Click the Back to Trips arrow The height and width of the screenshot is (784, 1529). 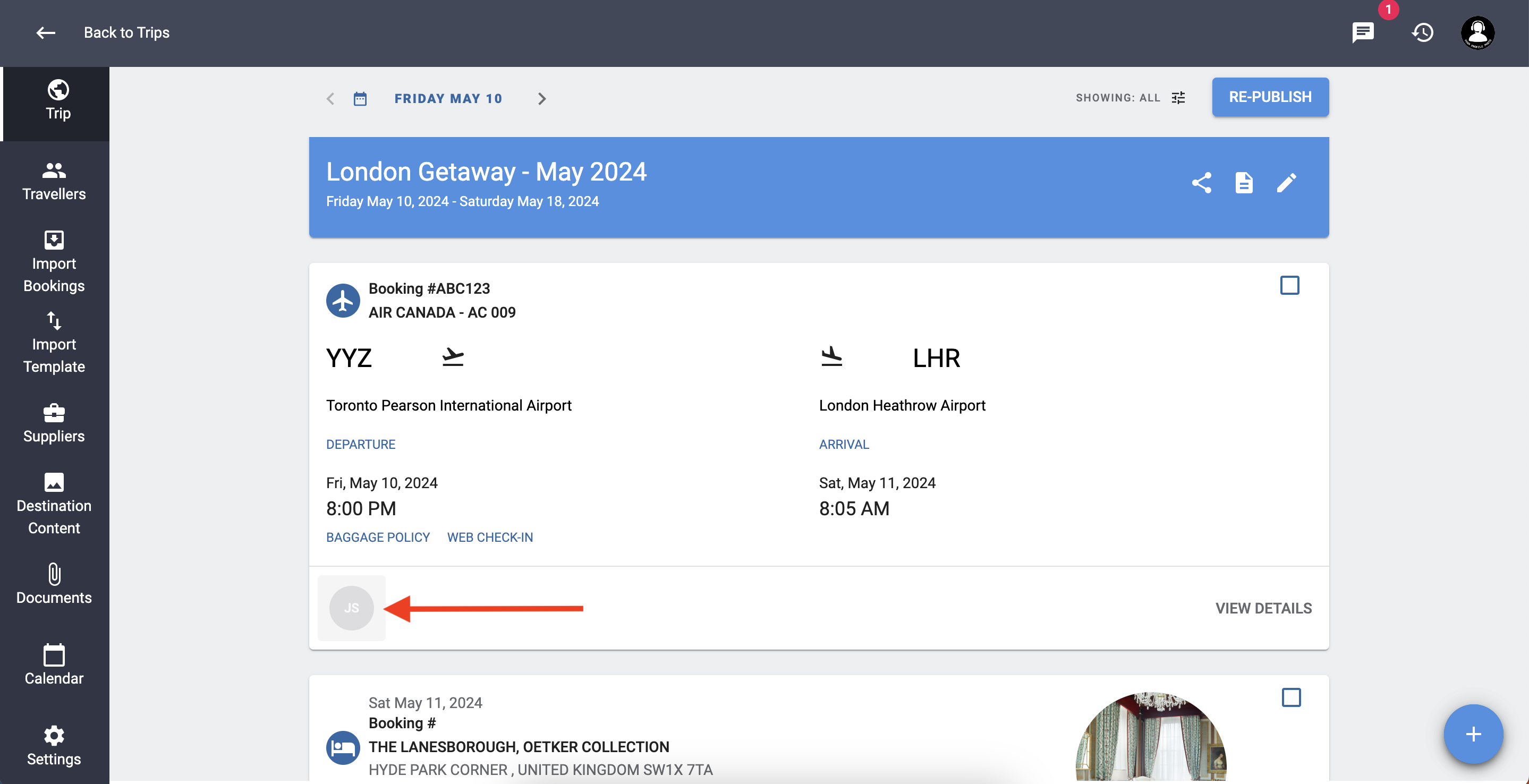pyautogui.click(x=46, y=32)
